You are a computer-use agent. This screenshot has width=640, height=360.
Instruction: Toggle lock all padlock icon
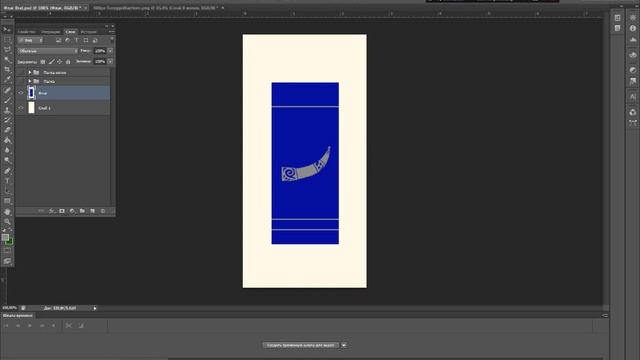(x=68, y=62)
